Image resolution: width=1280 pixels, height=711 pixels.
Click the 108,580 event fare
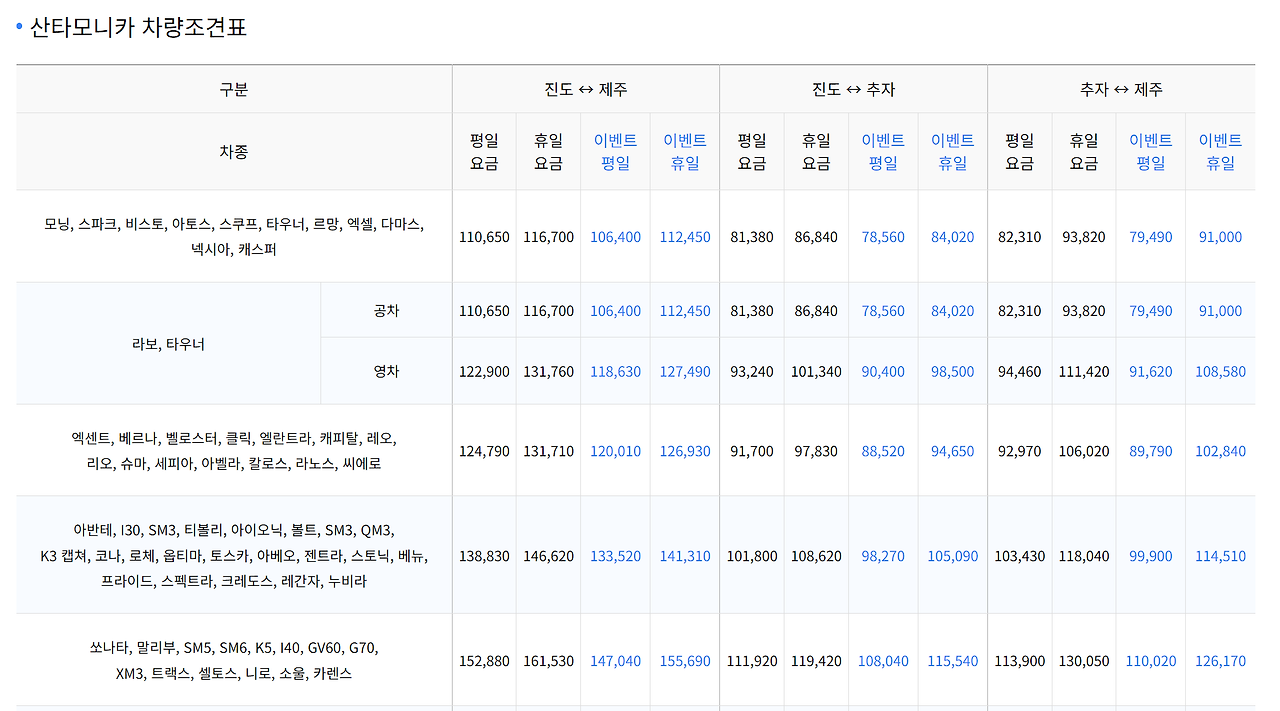point(1220,371)
